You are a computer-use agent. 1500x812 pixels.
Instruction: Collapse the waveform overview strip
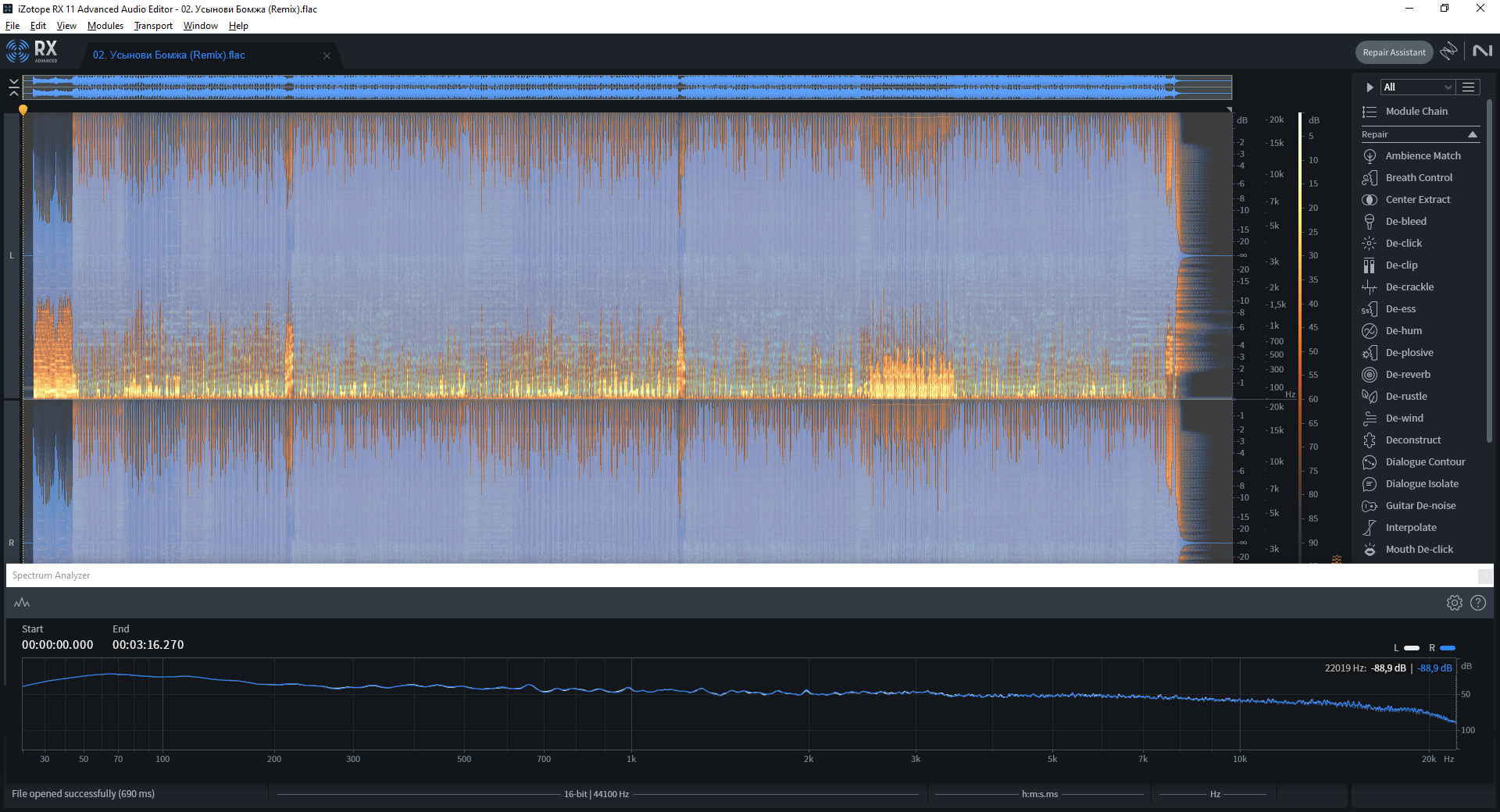14,87
